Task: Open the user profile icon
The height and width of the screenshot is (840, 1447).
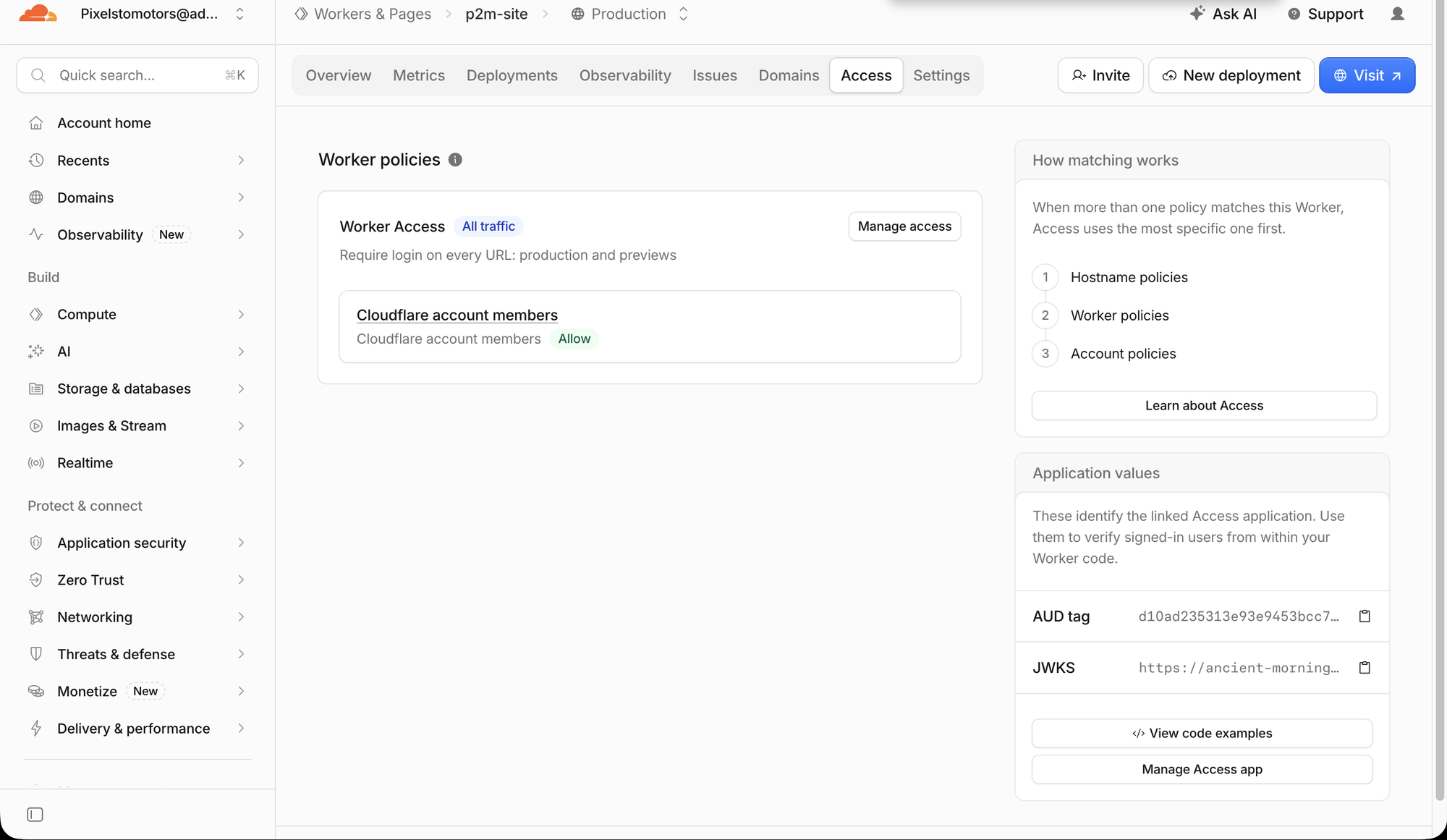Action: (x=1398, y=14)
